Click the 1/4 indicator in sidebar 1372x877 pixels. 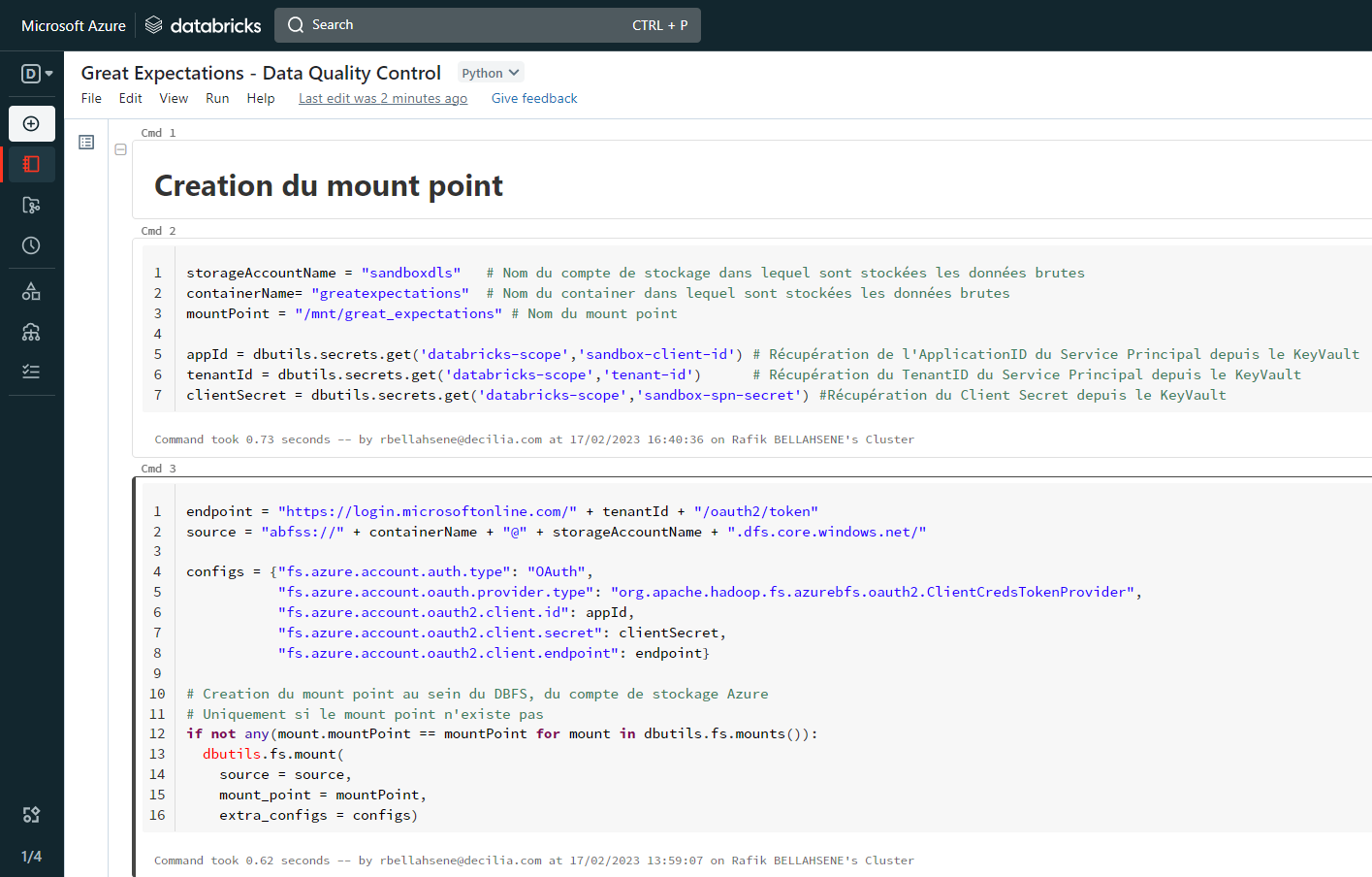(32, 857)
